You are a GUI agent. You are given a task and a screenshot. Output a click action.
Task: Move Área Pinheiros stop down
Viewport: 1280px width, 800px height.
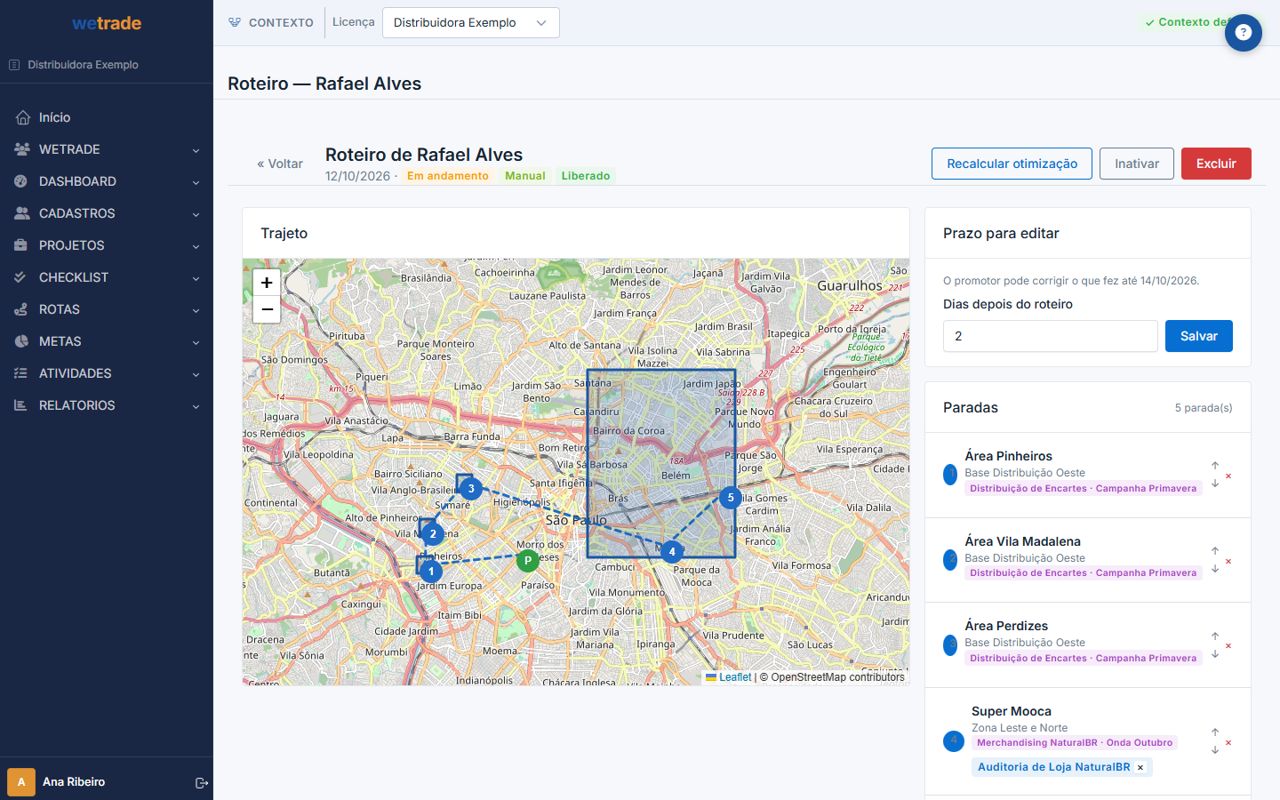coord(1215,484)
